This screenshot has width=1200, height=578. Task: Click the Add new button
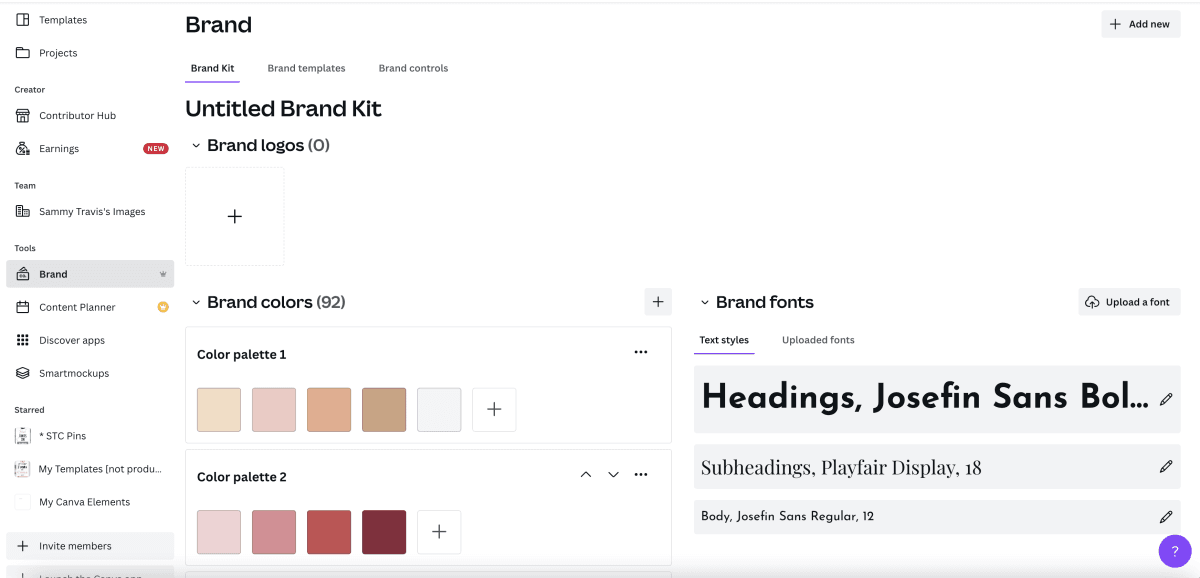1141,24
